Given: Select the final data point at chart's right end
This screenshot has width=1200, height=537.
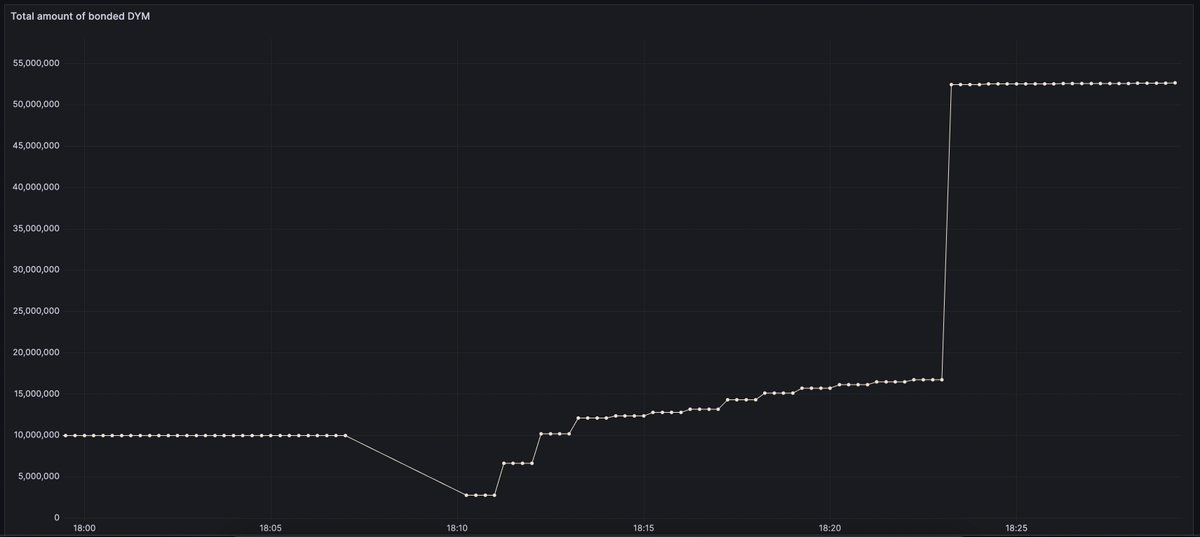Looking at the screenshot, I should (1175, 83).
